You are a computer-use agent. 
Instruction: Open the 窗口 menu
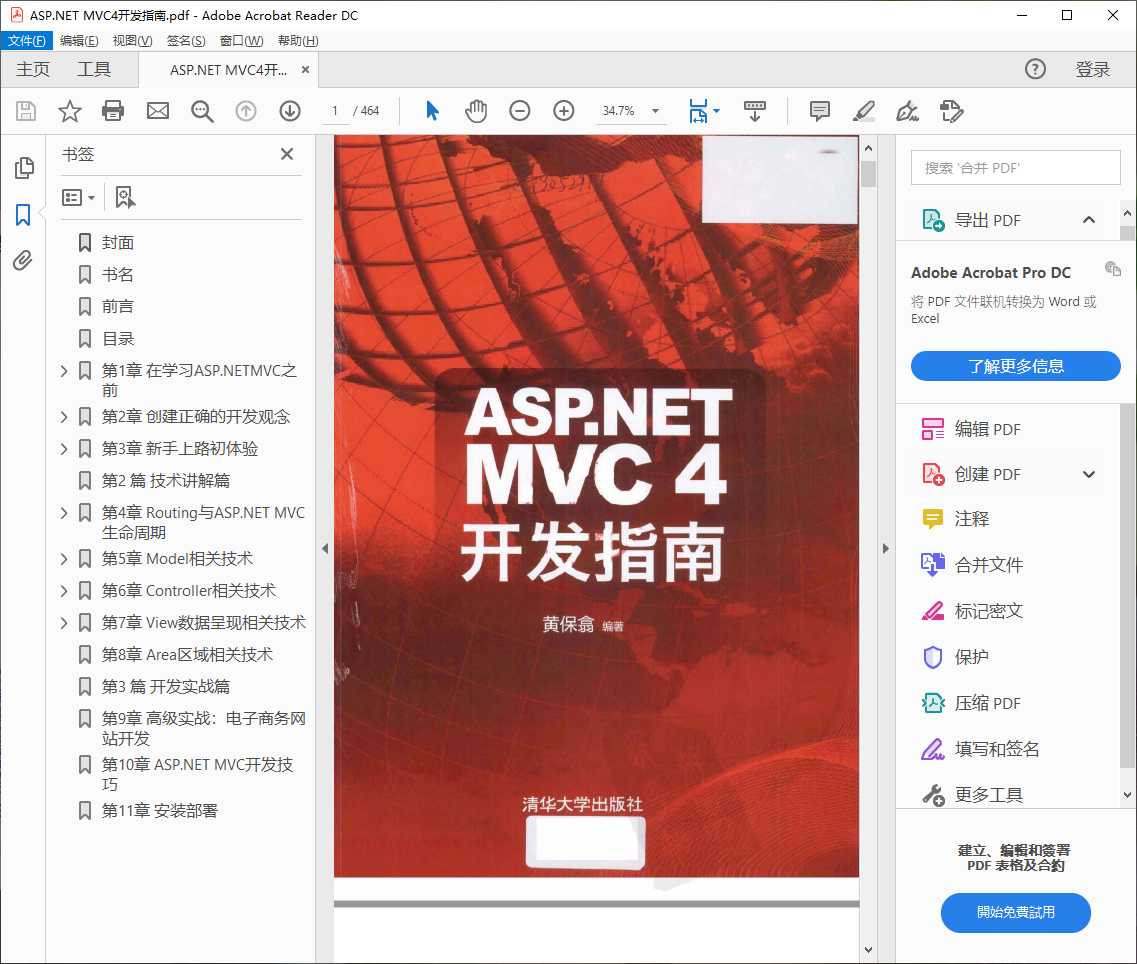click(x=241, y=41)
